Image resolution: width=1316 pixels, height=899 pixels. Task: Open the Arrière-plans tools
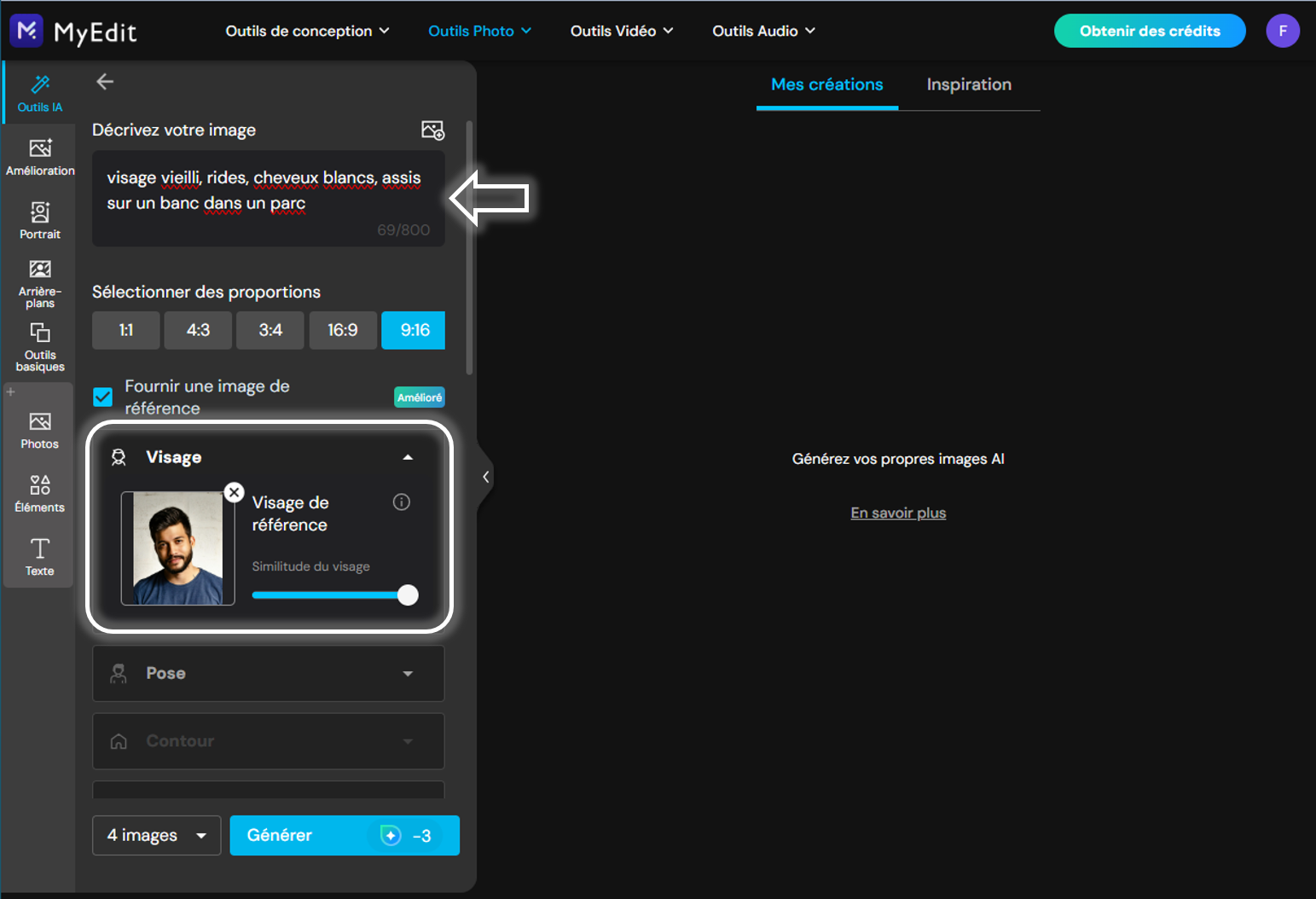click(x=40, y=284)
